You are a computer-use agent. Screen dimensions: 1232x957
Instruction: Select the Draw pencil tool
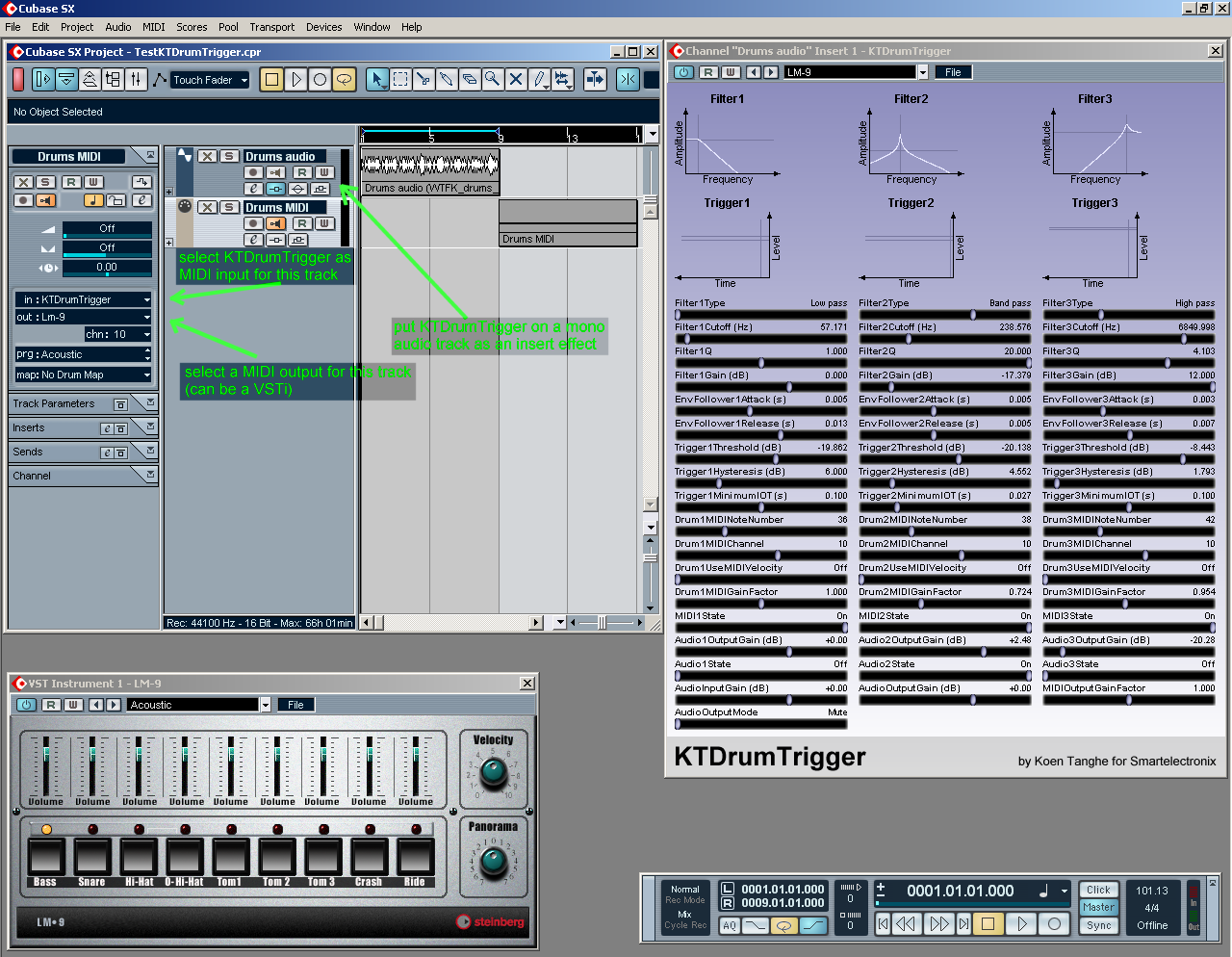click(539, 80)
